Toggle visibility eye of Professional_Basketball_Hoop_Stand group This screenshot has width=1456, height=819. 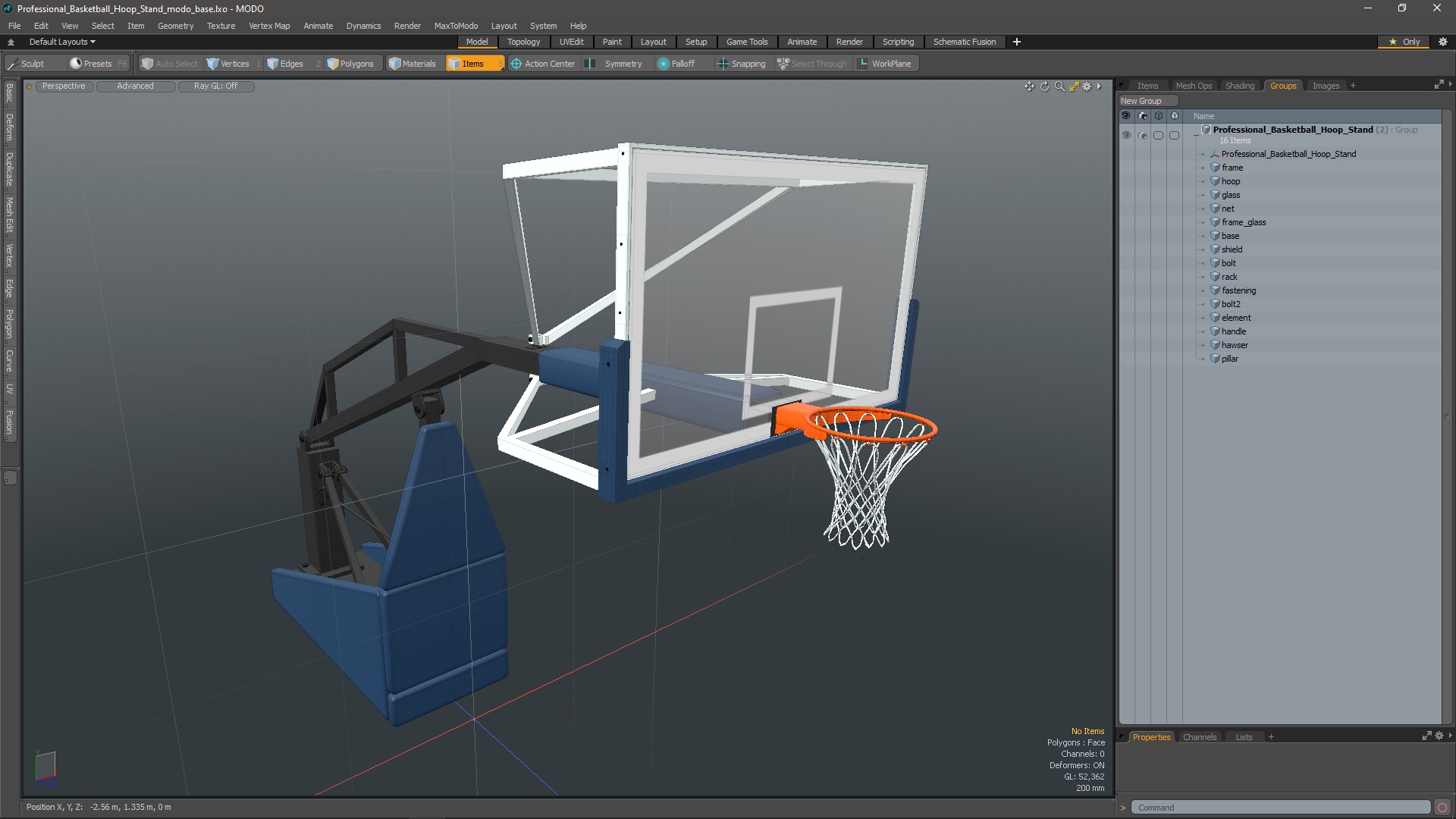1126,135
